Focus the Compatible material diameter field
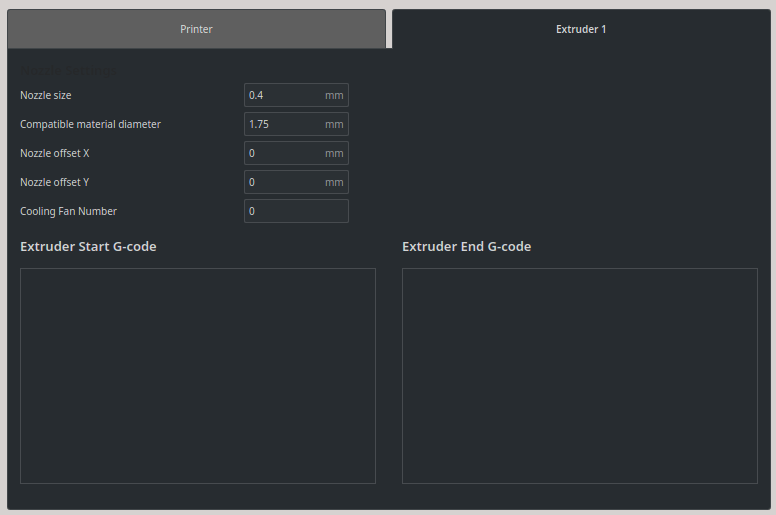This screenshot has width=776, height=515. coord(296,124)
